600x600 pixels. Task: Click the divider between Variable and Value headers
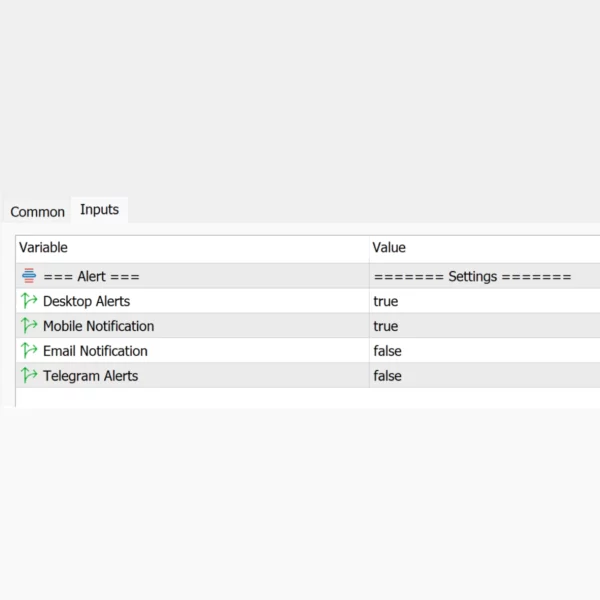369,248
